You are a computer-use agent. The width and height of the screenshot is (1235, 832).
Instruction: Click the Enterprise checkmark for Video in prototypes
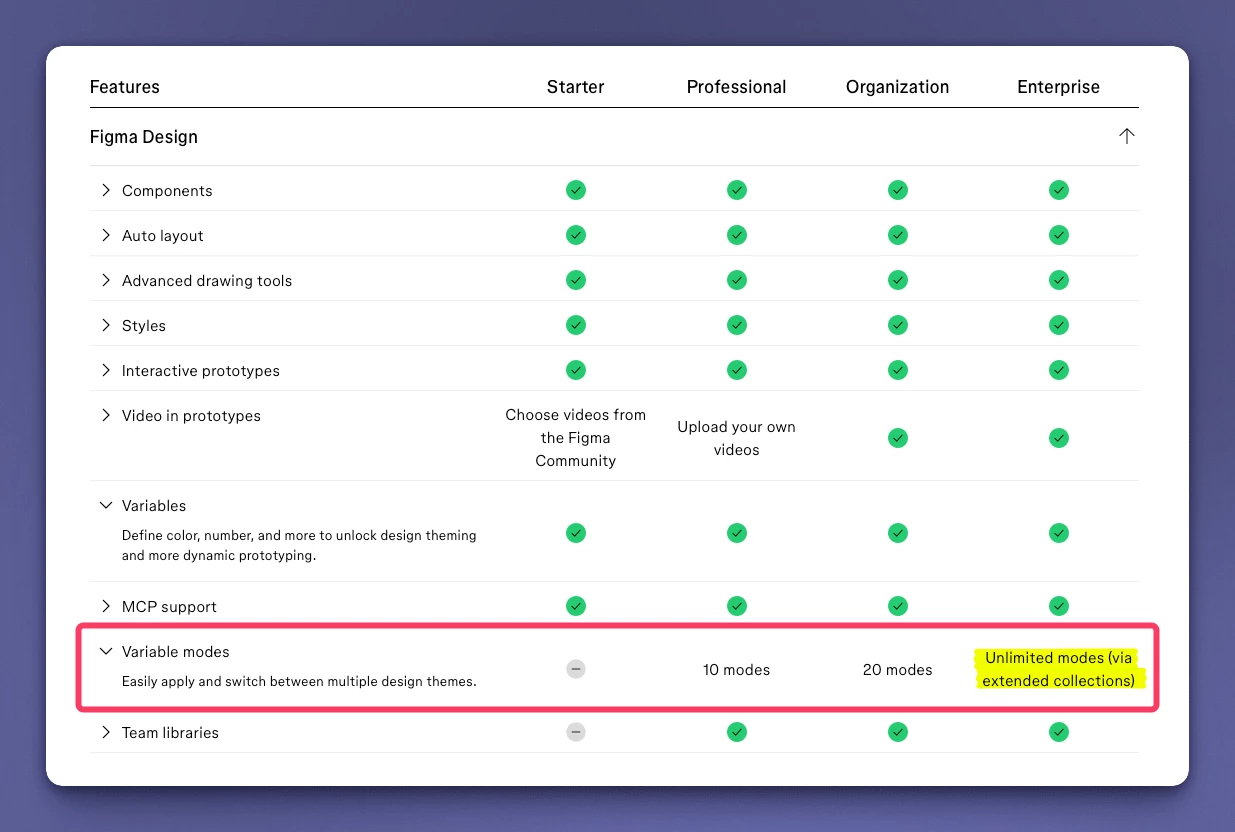1059,438
